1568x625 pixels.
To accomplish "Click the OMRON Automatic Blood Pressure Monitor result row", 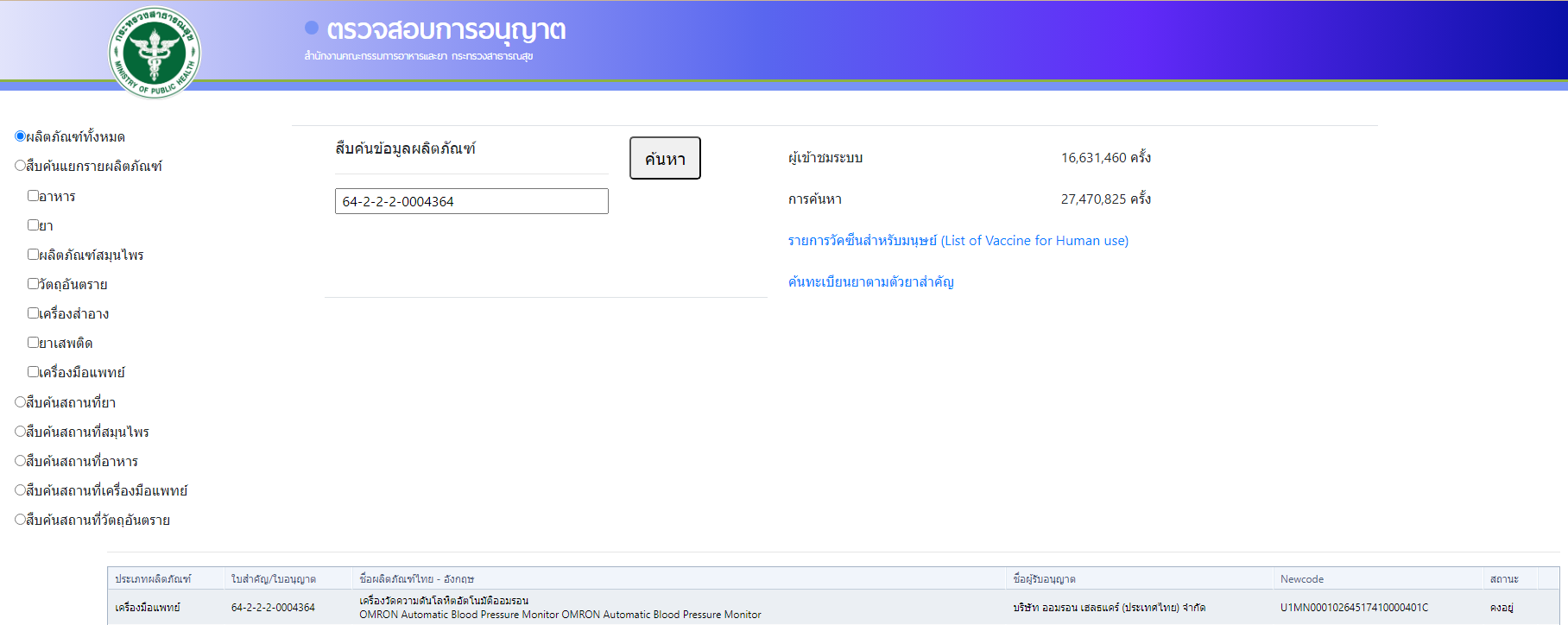I will pyautogui.click(x=560, y=608).
